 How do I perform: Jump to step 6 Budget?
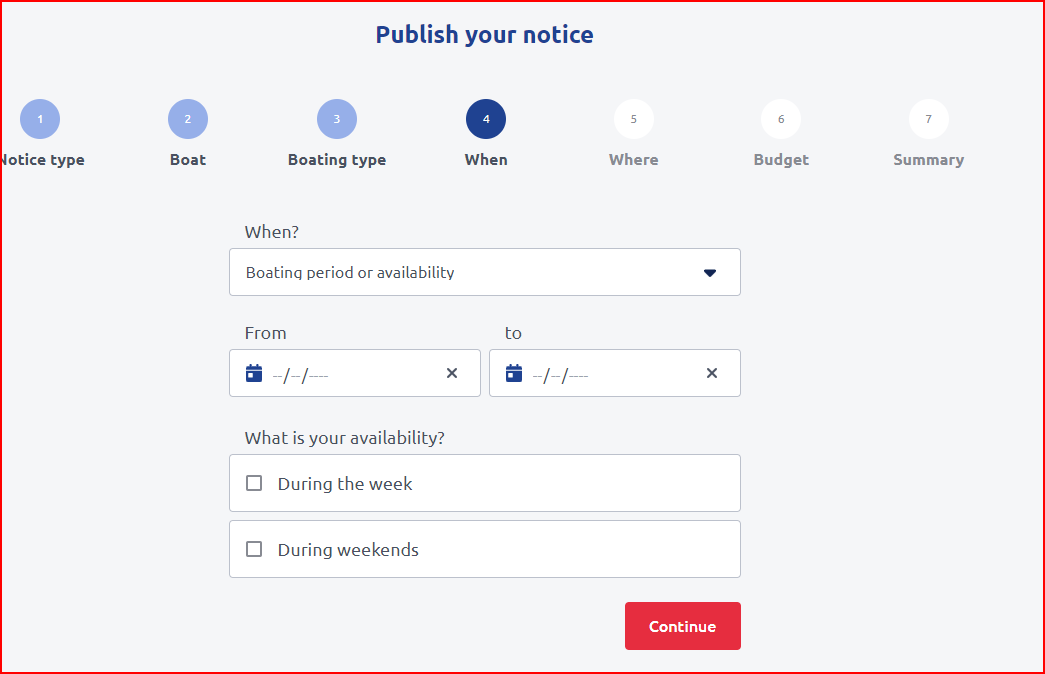781,119
